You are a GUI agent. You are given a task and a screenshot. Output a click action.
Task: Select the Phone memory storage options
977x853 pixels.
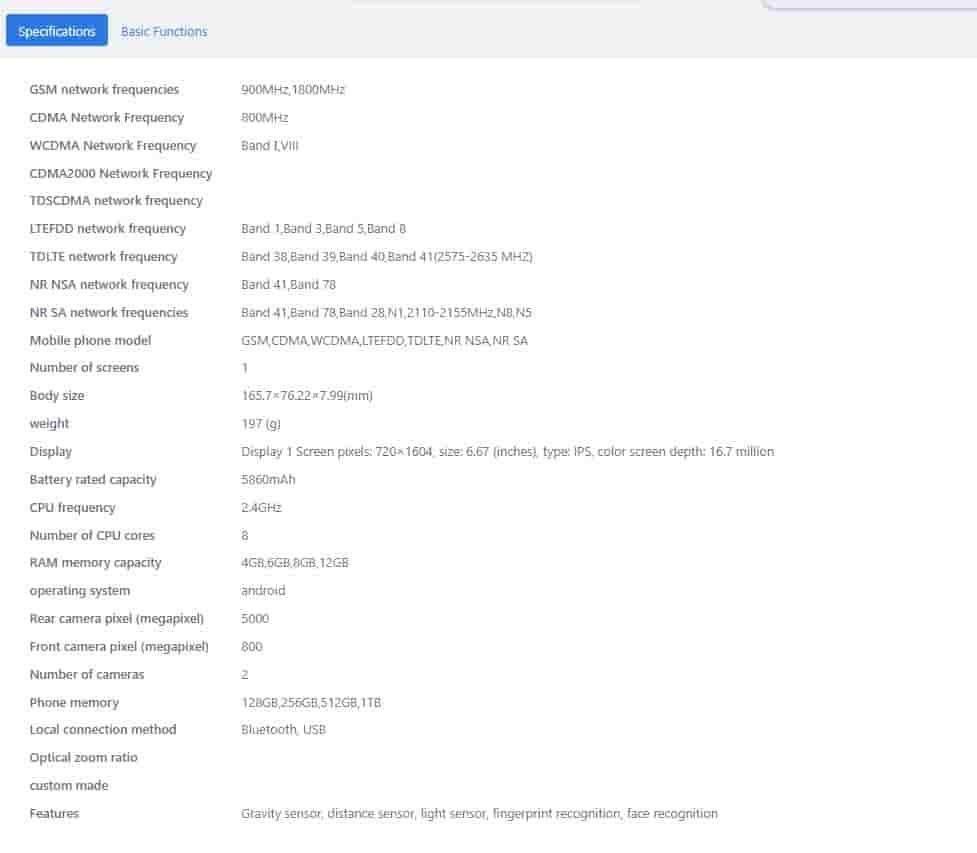coord(311,703)
